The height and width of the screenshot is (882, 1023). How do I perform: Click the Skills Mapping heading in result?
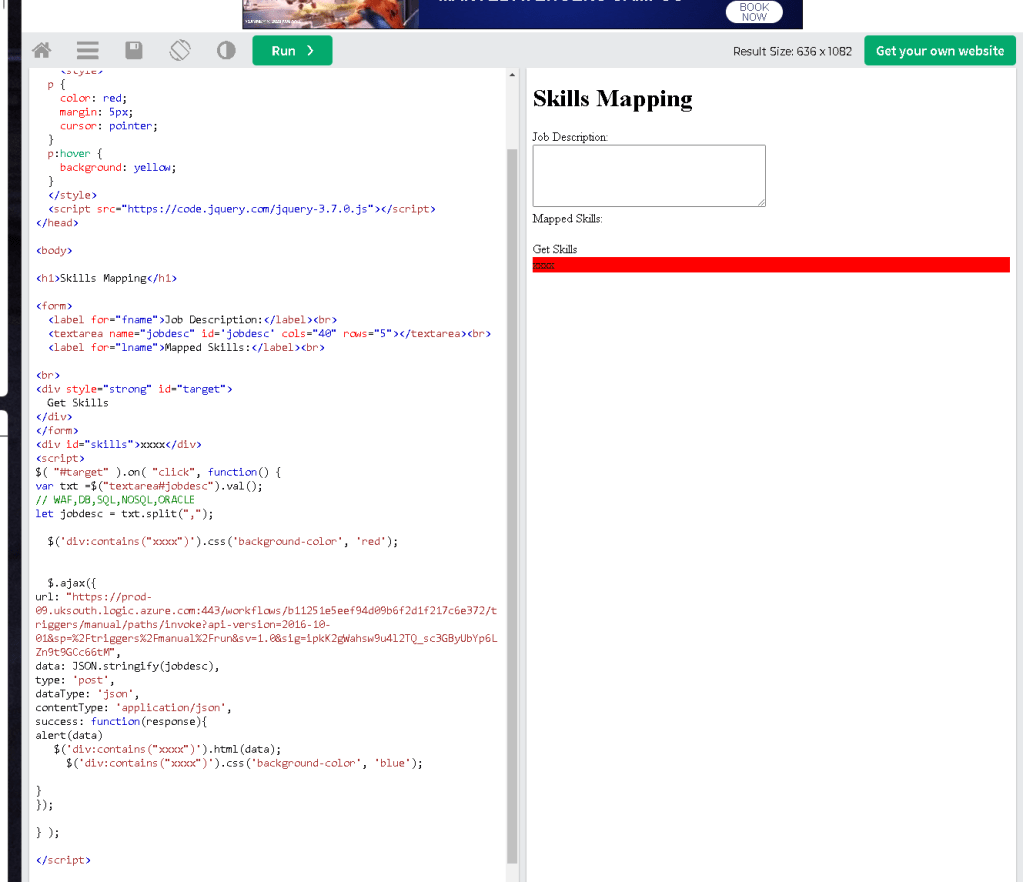pyautogui.click(x=613, y=99)
